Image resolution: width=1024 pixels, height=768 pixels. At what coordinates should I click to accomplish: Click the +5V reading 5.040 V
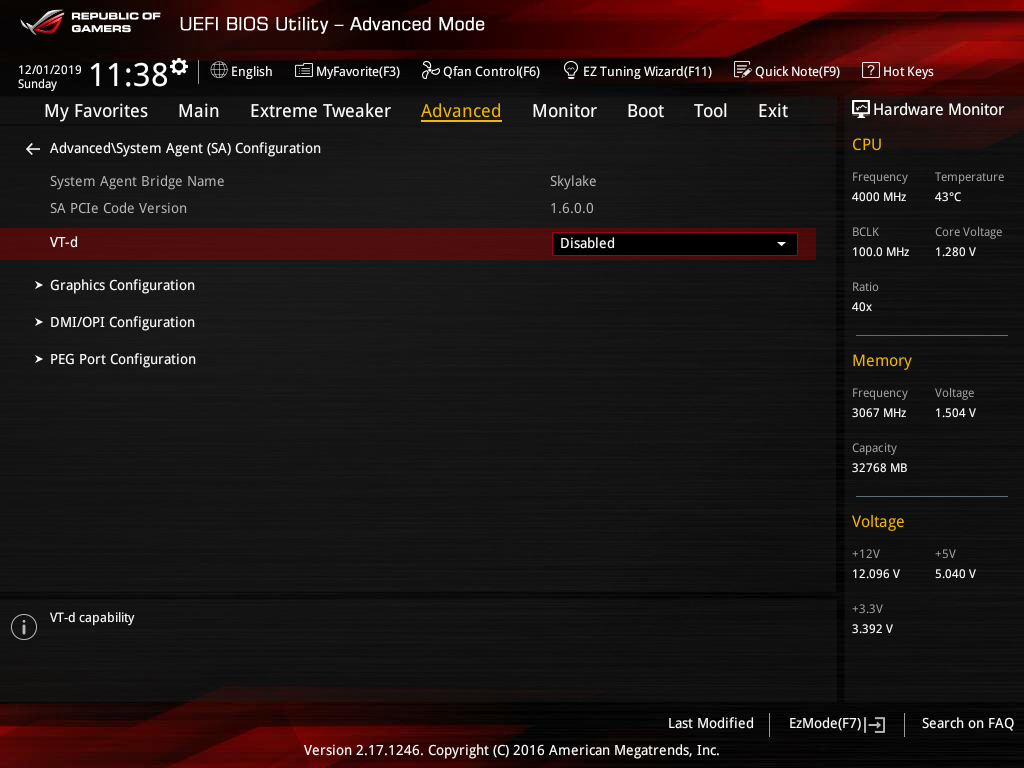tap(955, 574)
